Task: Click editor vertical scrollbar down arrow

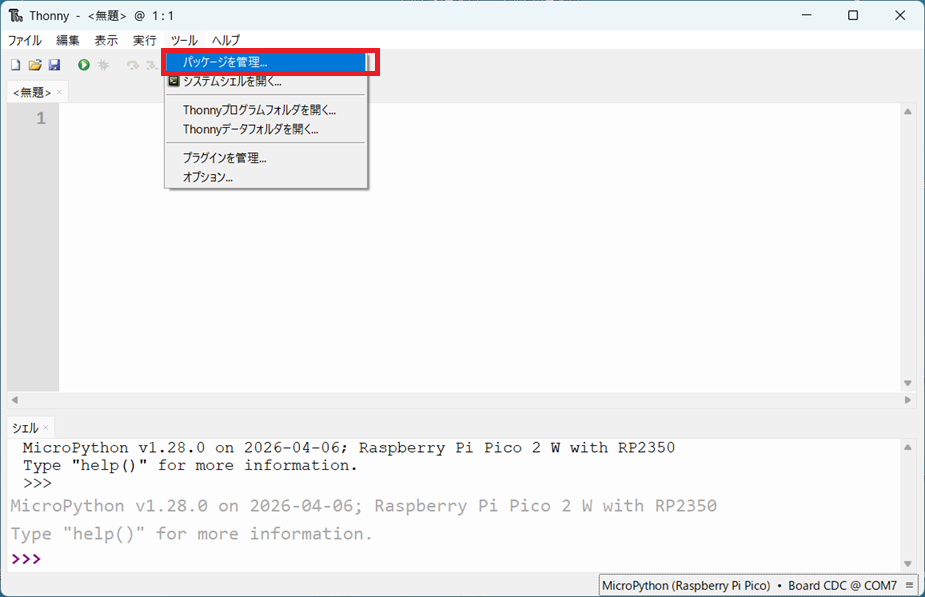Action: tap(908, 383)
